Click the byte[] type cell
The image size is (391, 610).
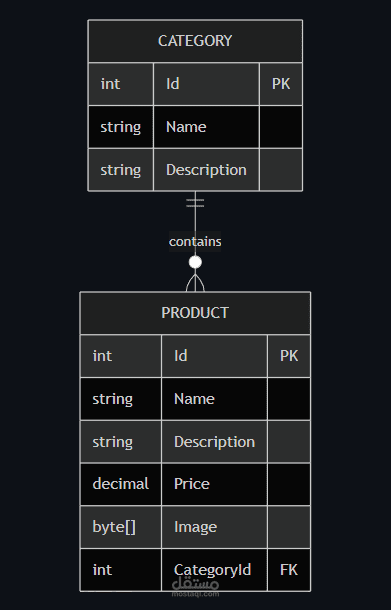pos(121,527)
